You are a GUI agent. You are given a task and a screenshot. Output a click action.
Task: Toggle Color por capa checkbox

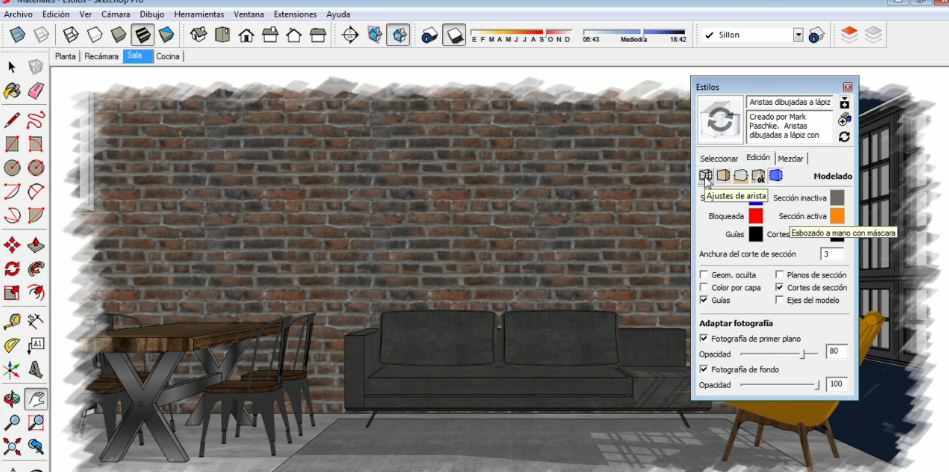(704, 287)
